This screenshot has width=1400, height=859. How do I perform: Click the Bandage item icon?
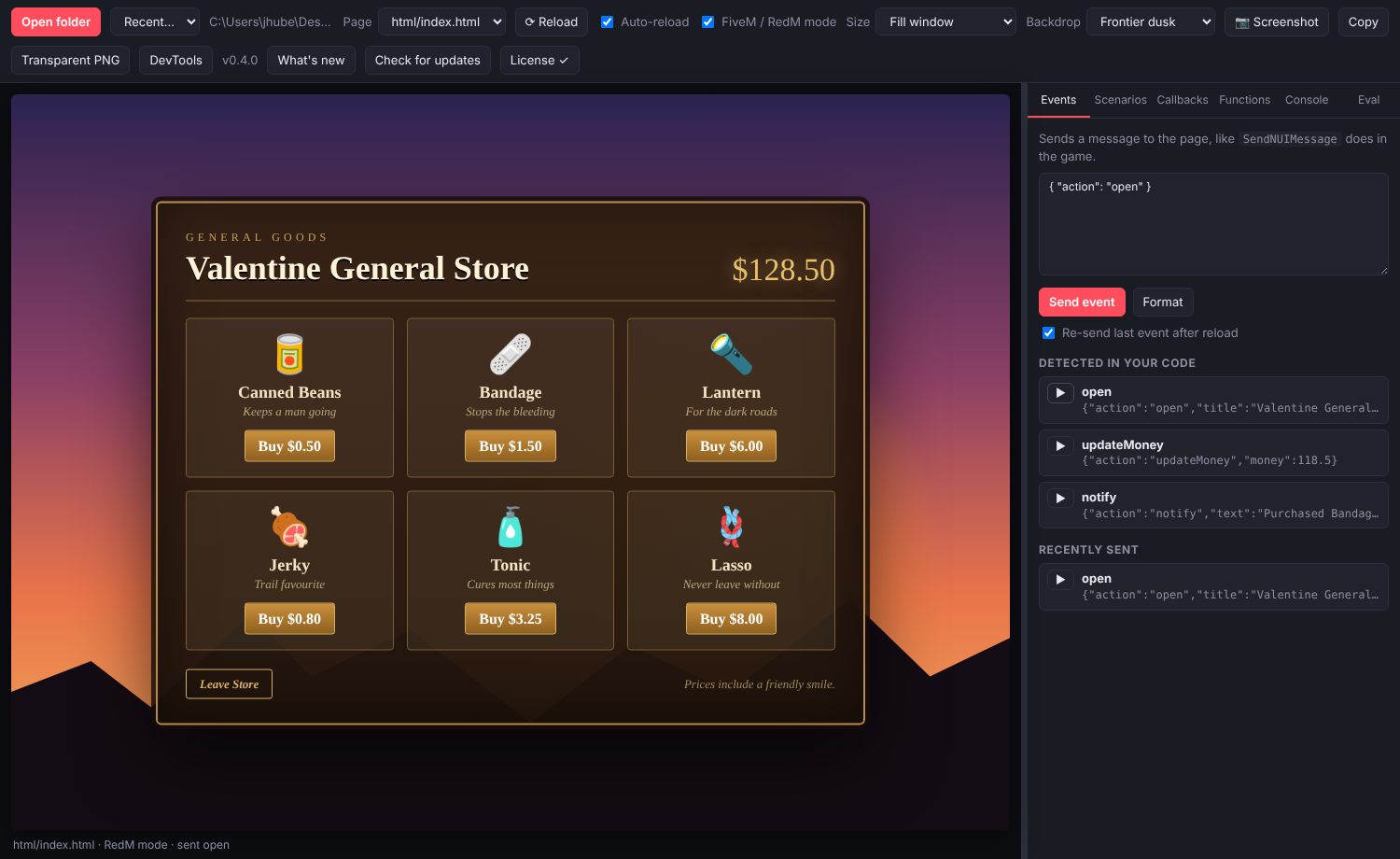(x=511, y=355)
